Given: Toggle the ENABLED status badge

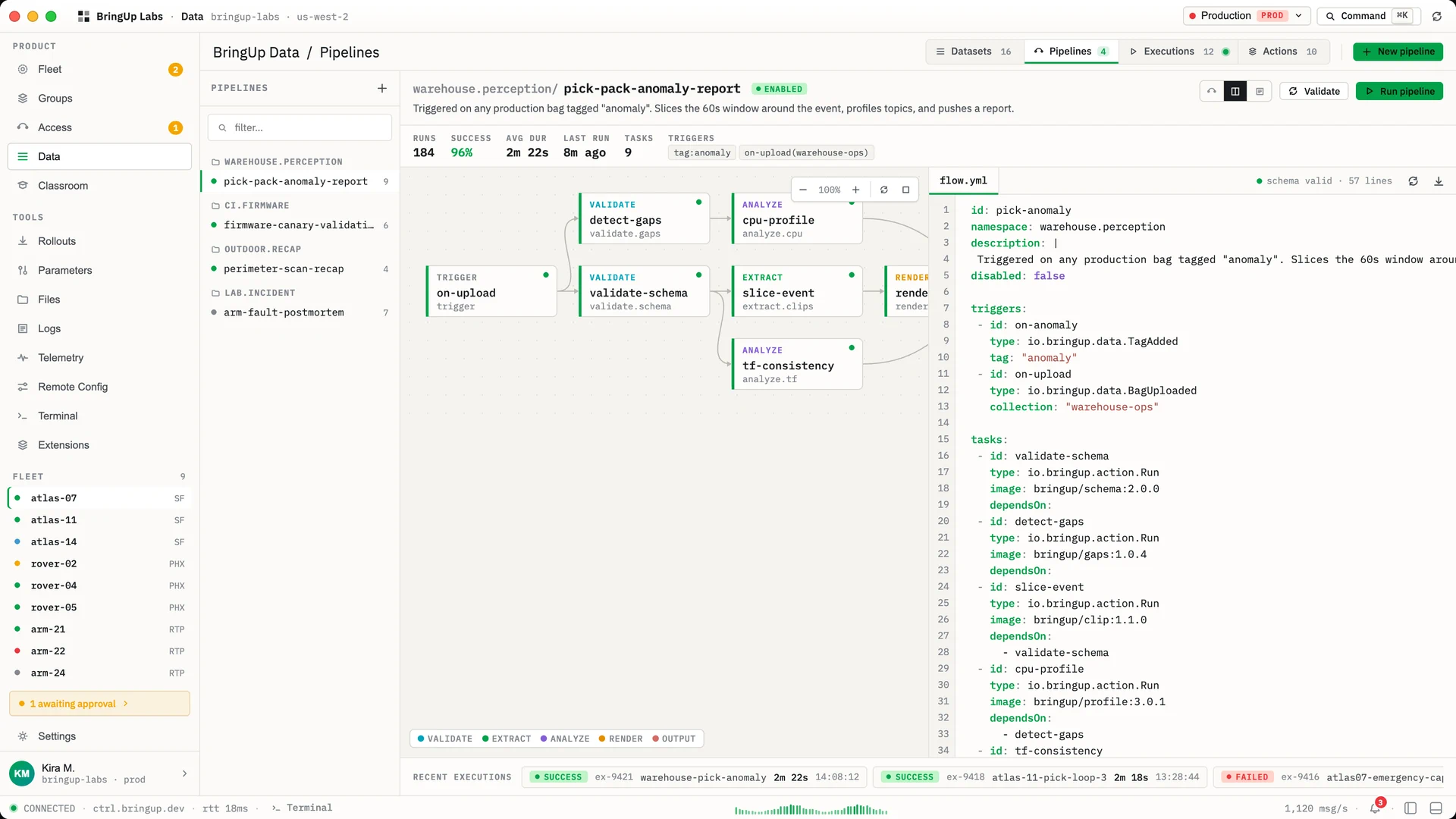Looking at the screenshot, I should coord(779,89).
